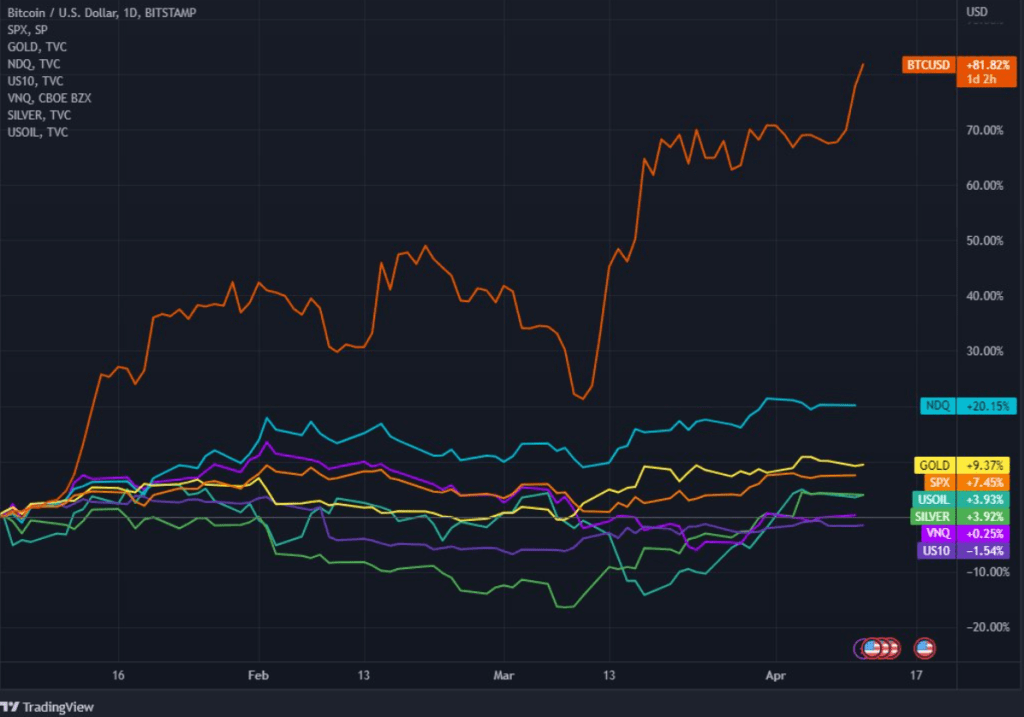Click the -20.00% price scale label

tap(987, 627)
